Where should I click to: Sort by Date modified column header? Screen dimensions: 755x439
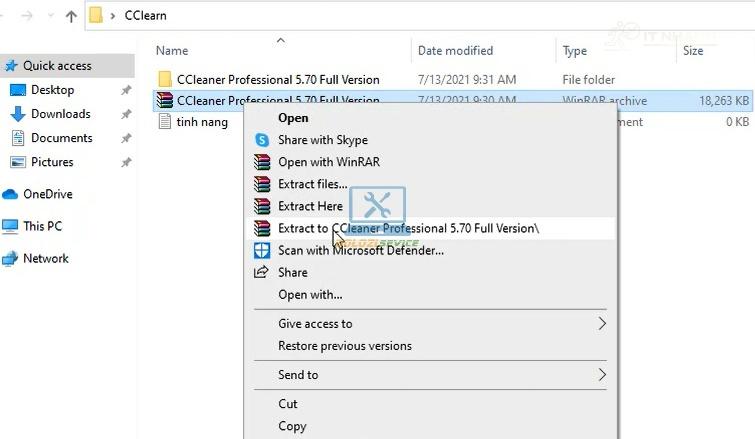[455, 51]
